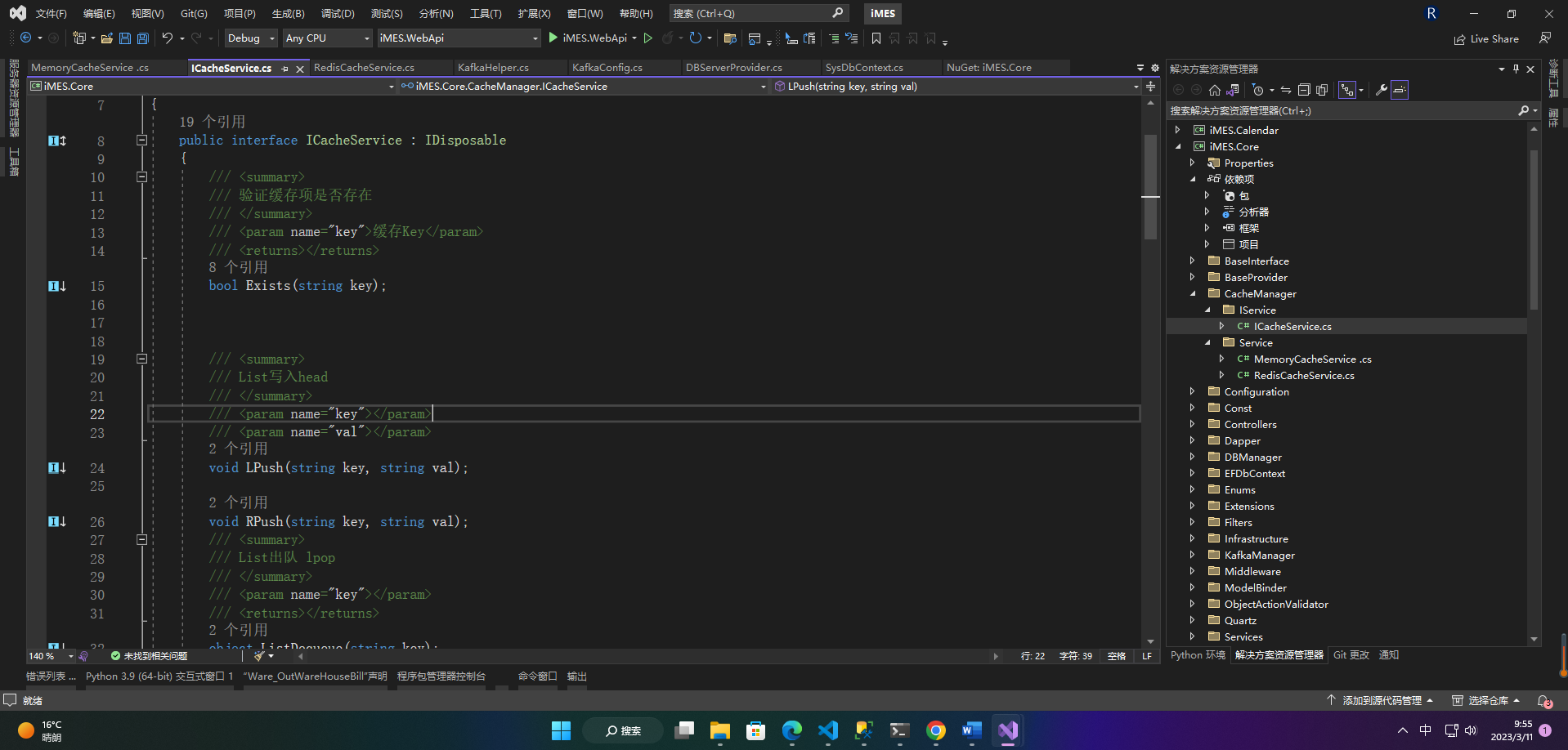The image size is (1568, 750).
Task: Open the Git(G) menu
Action: pyautogui.click(x=194, y=13)
